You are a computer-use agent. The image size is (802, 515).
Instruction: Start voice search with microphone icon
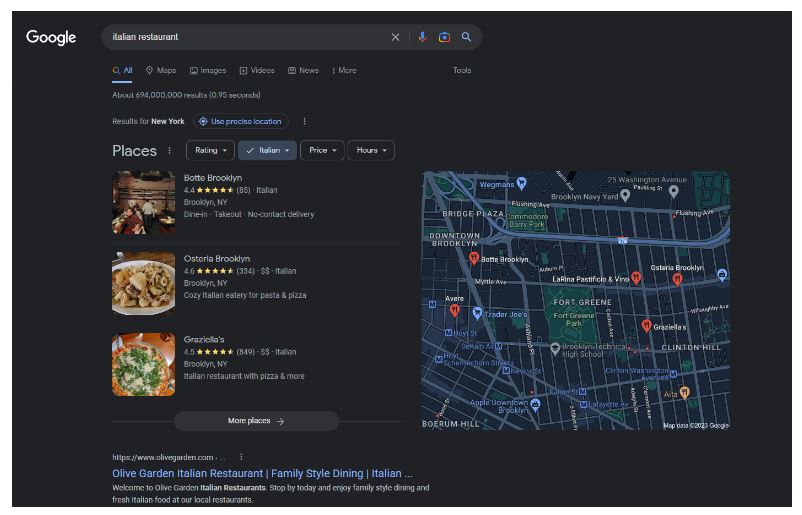(422, 37)
